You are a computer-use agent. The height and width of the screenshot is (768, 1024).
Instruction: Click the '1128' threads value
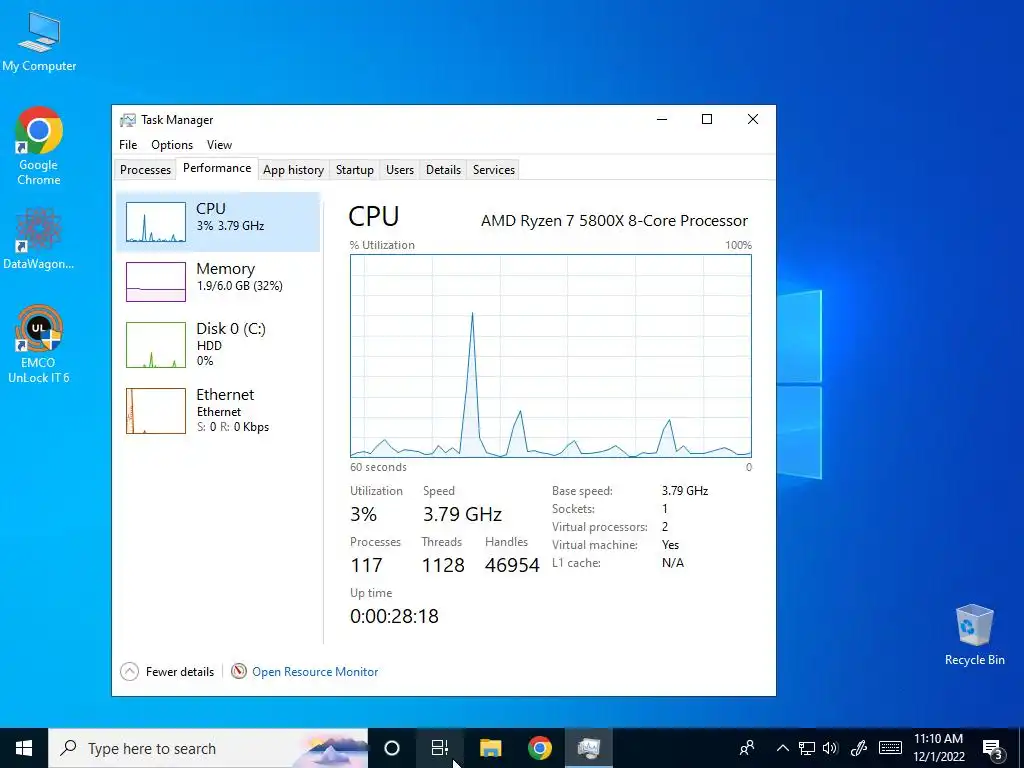click(443, 565)
